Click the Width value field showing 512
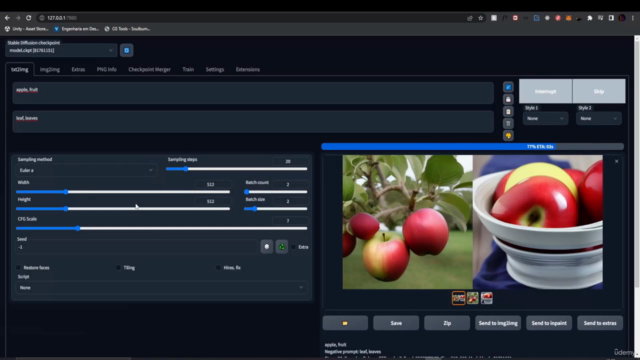This screenshot has height=360, width=640. 212,184
